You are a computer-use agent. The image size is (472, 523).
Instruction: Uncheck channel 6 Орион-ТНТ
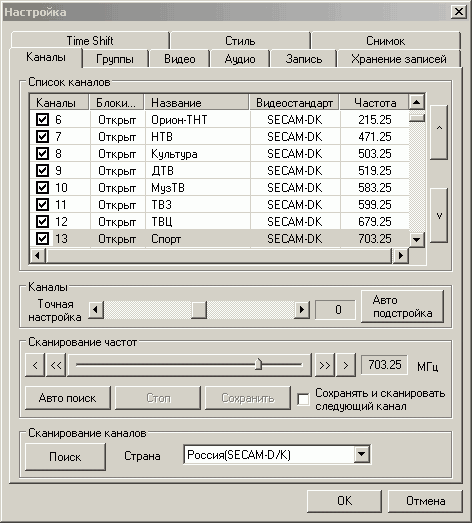click(x=42, y=119)
